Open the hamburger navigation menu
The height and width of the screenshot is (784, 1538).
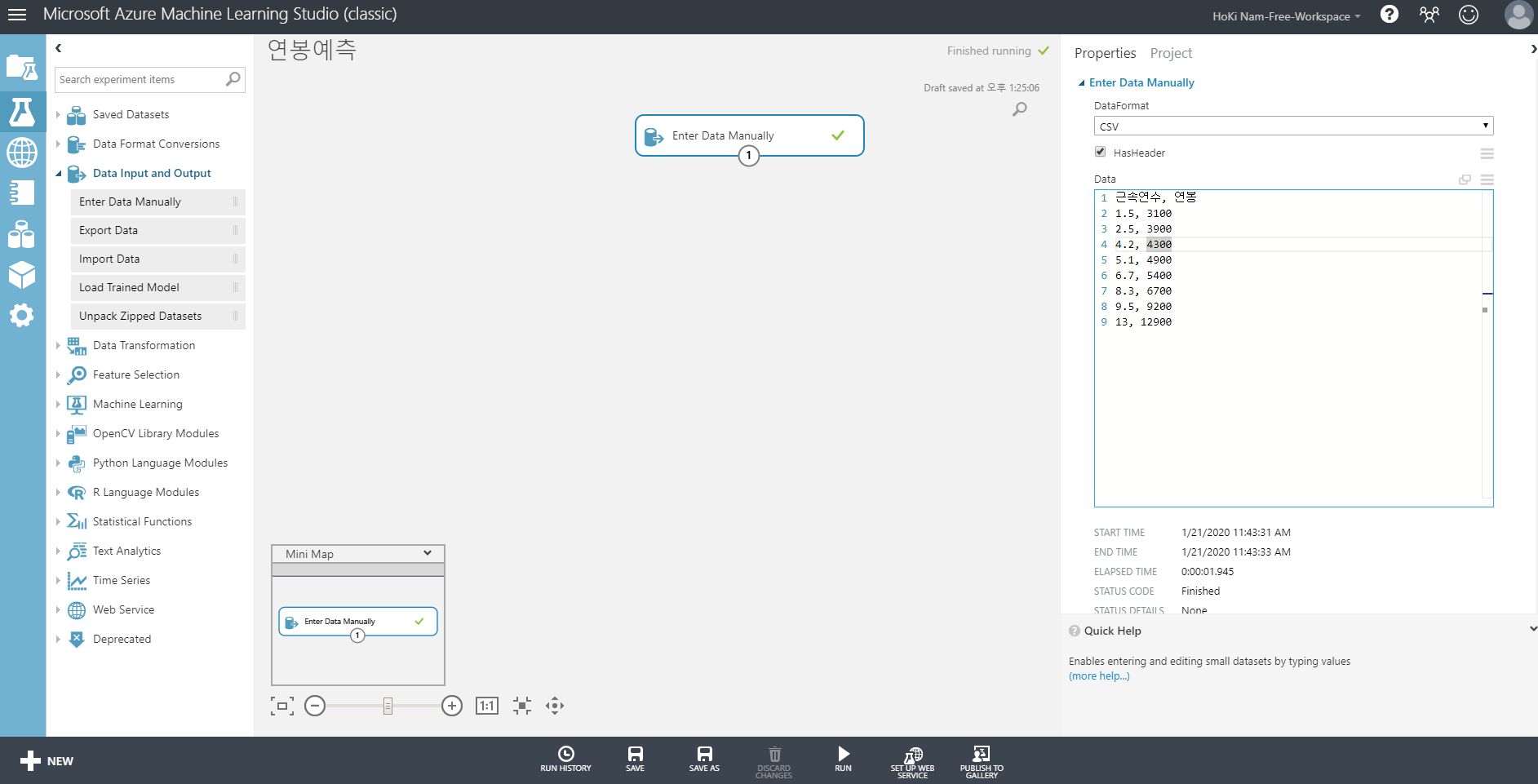17,15
